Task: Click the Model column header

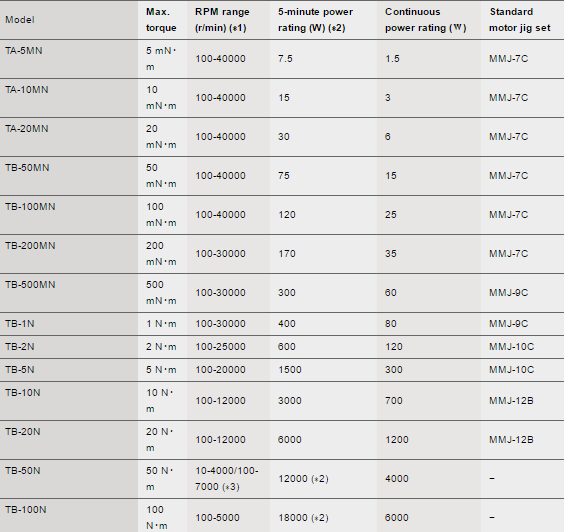Action: click(20, 19)
